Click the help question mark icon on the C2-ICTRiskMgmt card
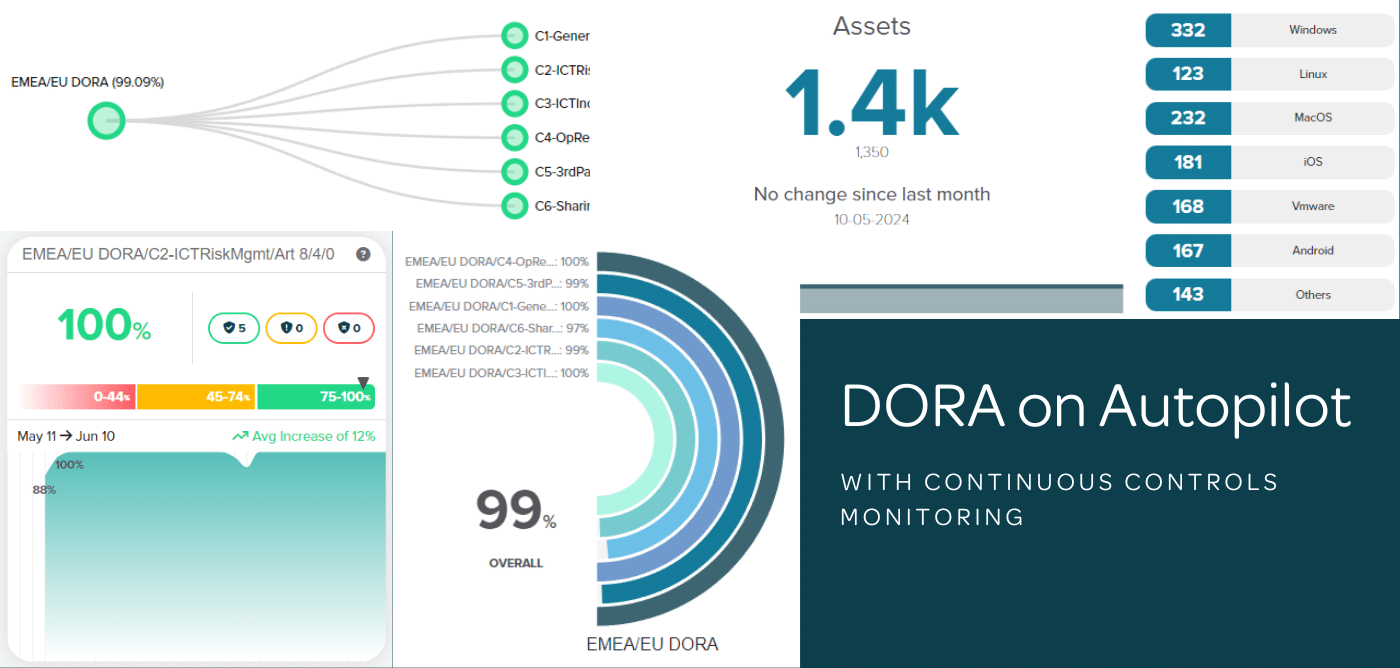Viewport: 1400px width, 668px height. (x=363, y=255)
